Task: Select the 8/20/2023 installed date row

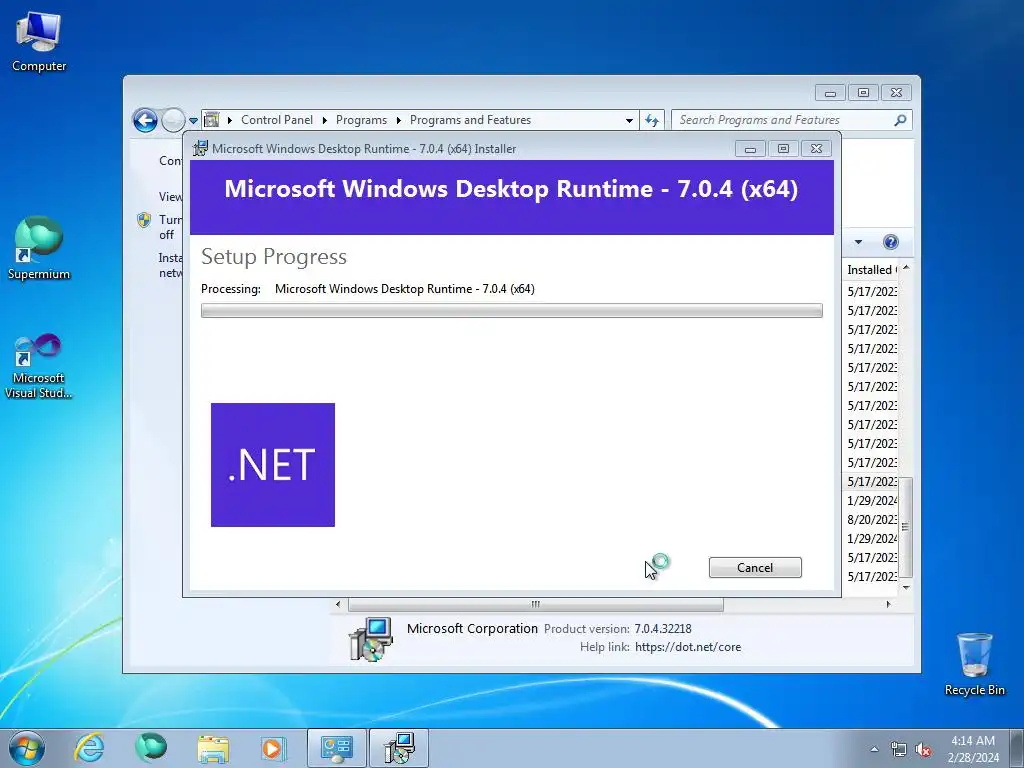Action: (x=872, y=520)
